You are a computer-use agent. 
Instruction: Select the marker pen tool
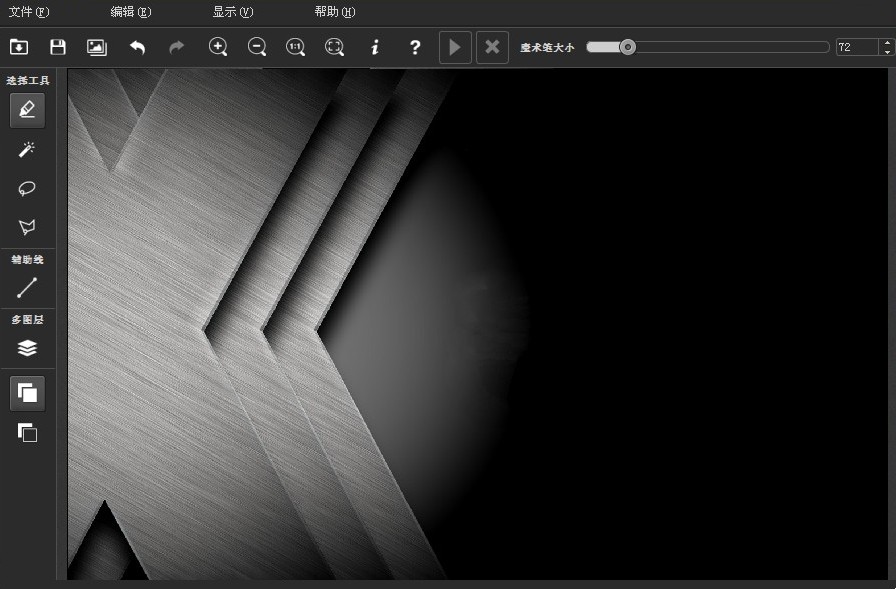pyautogui.click(x=27, y=110)
